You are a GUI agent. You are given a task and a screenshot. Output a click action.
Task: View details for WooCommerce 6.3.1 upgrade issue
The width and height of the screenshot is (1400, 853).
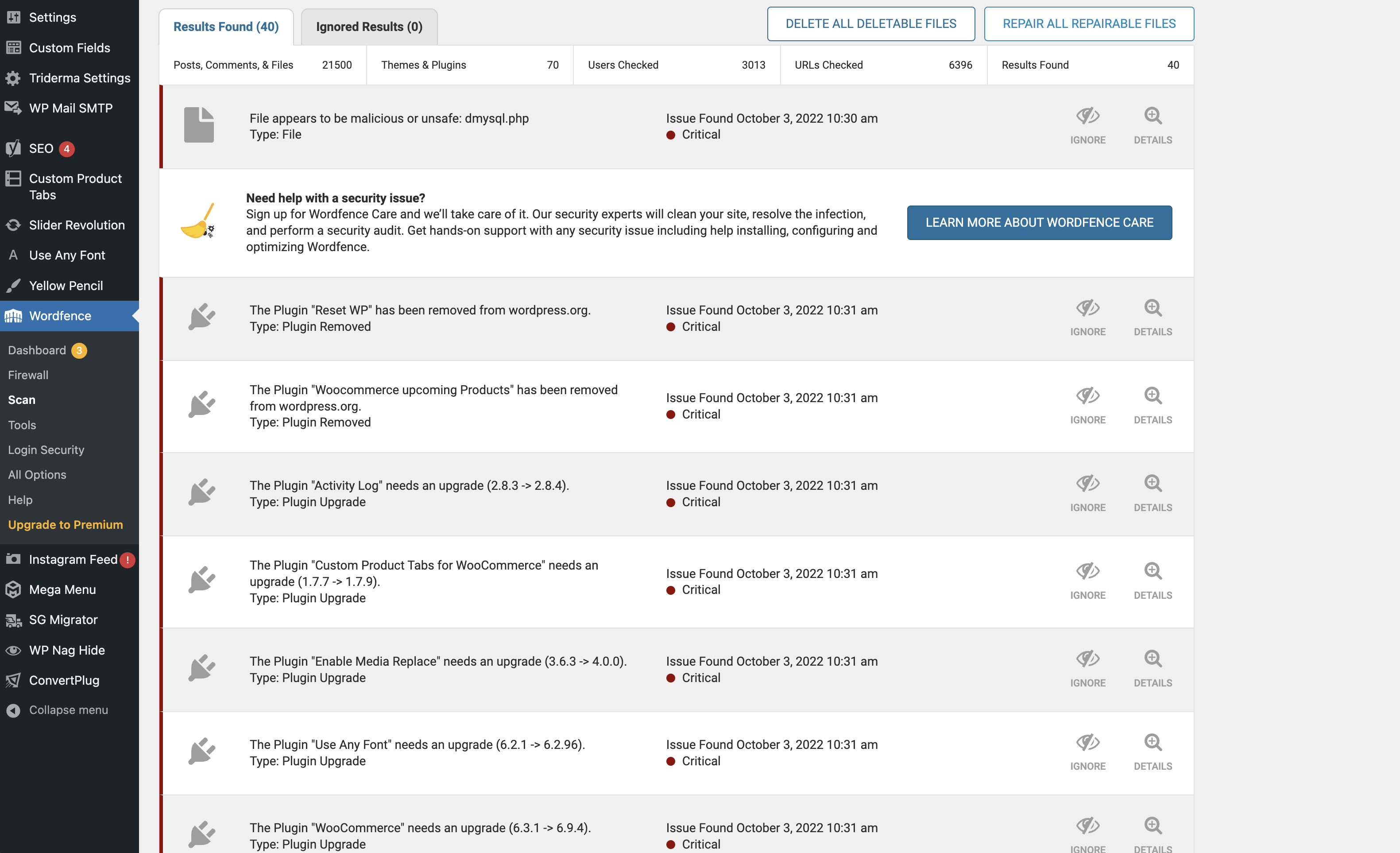pyautogui.click(x=1152, y=834)
